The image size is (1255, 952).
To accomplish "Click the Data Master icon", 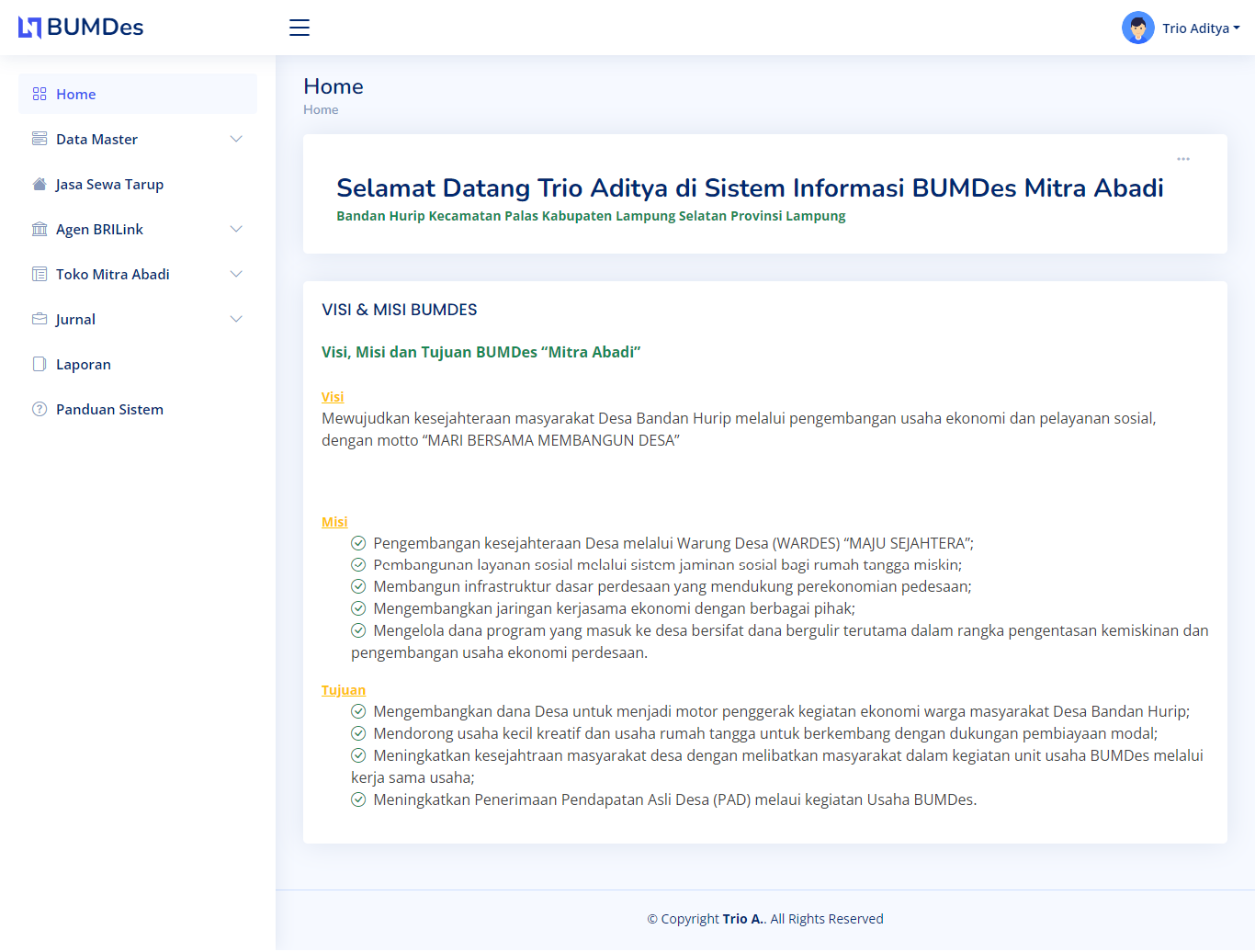I will coord(40,139).
